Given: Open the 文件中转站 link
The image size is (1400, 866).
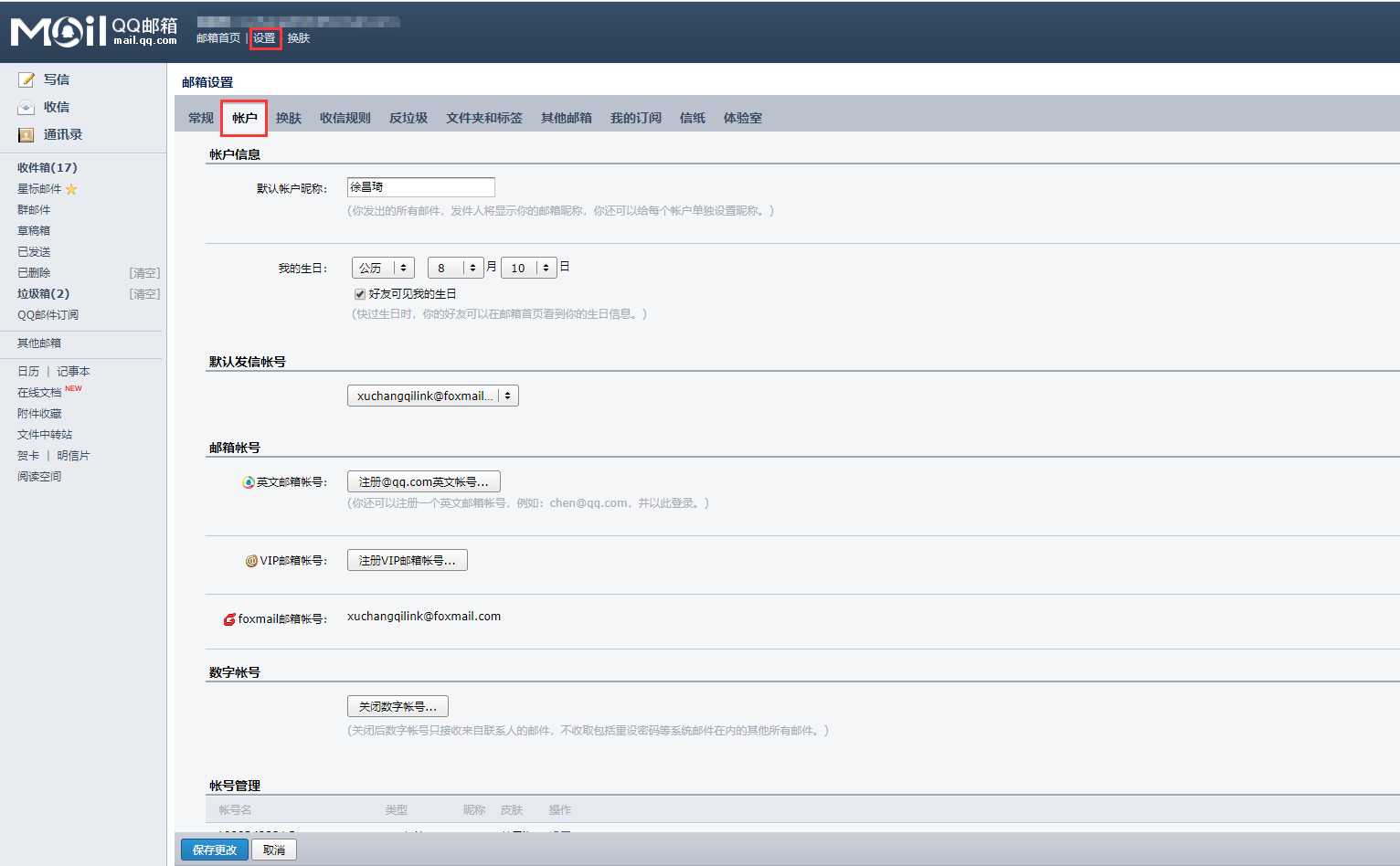Looking at the screenshot, I should [x=45, y=435].
